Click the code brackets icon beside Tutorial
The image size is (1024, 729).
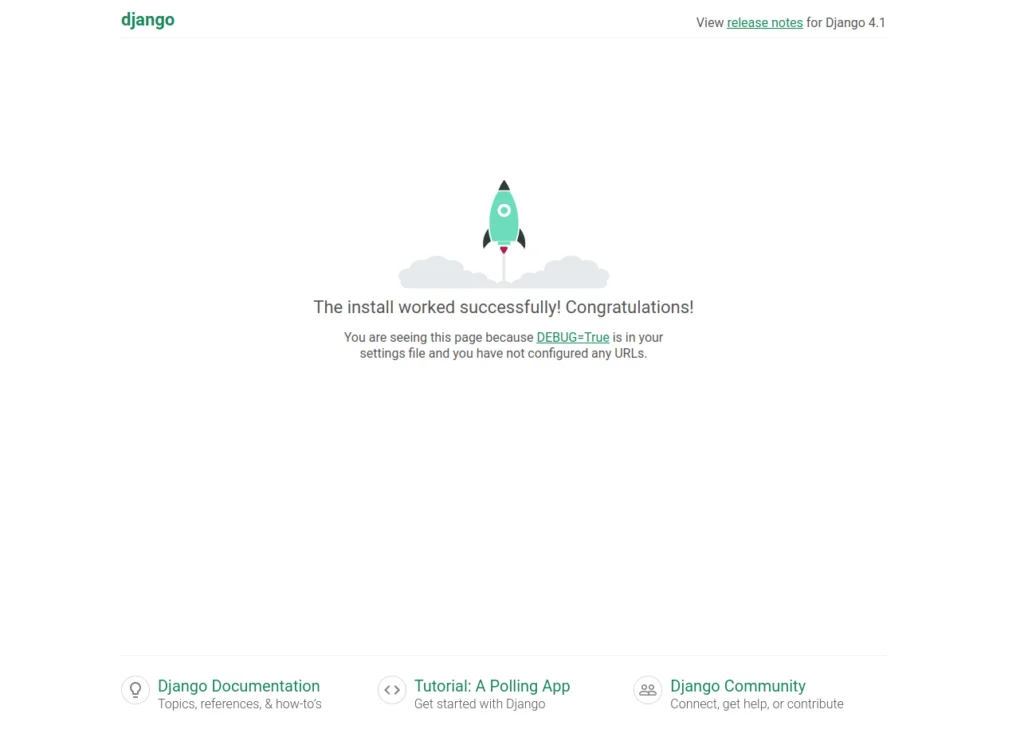(x=392, y=690)
